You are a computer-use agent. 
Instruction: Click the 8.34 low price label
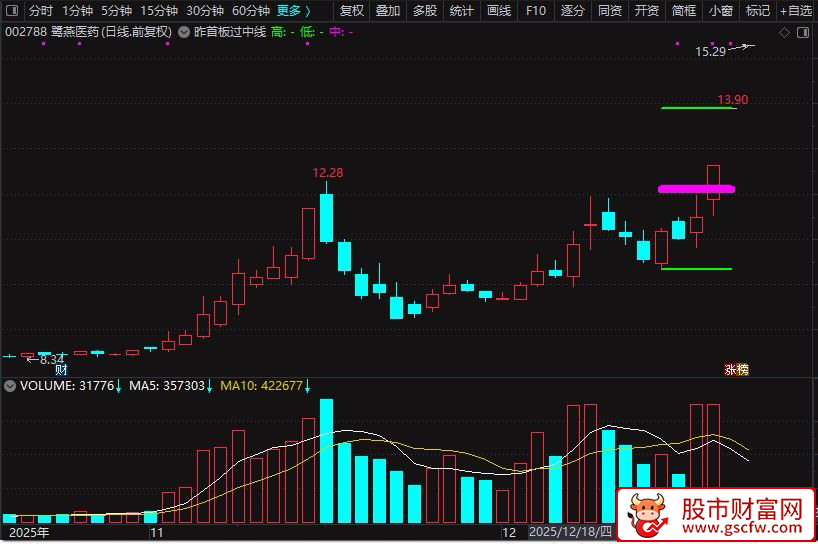pos(52,359)
